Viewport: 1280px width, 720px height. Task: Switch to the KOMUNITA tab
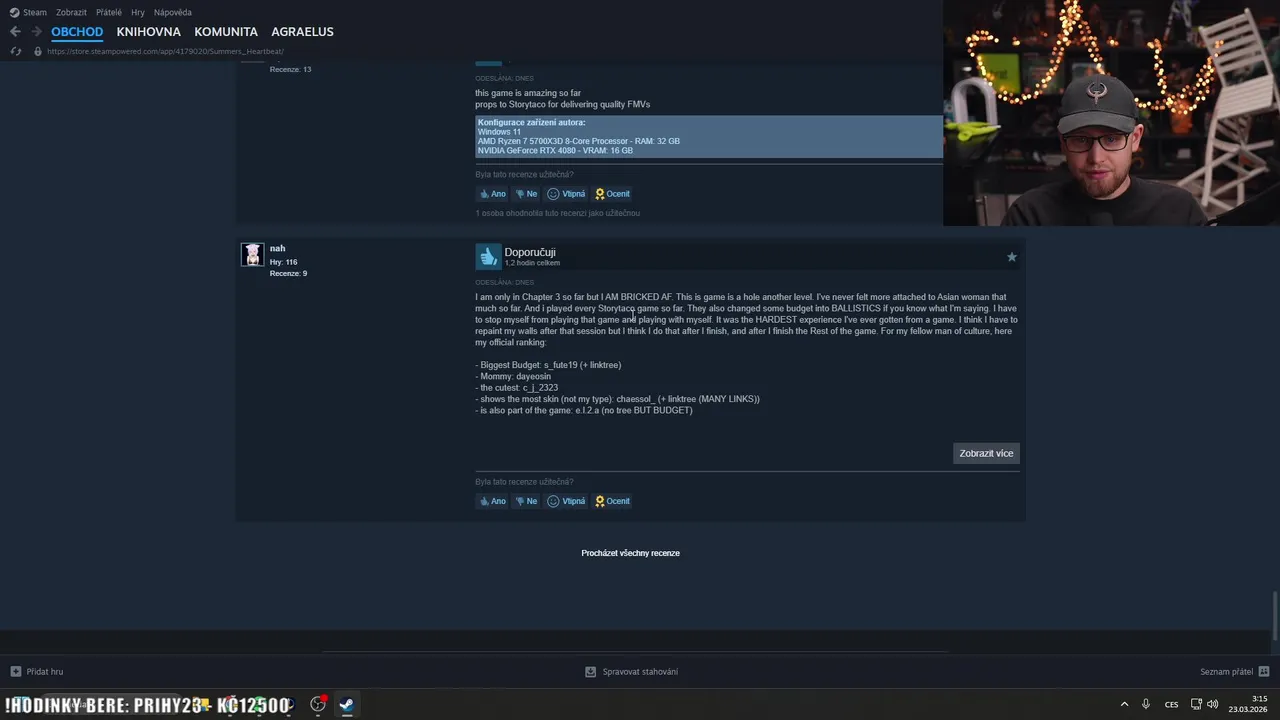coord(226,32)
